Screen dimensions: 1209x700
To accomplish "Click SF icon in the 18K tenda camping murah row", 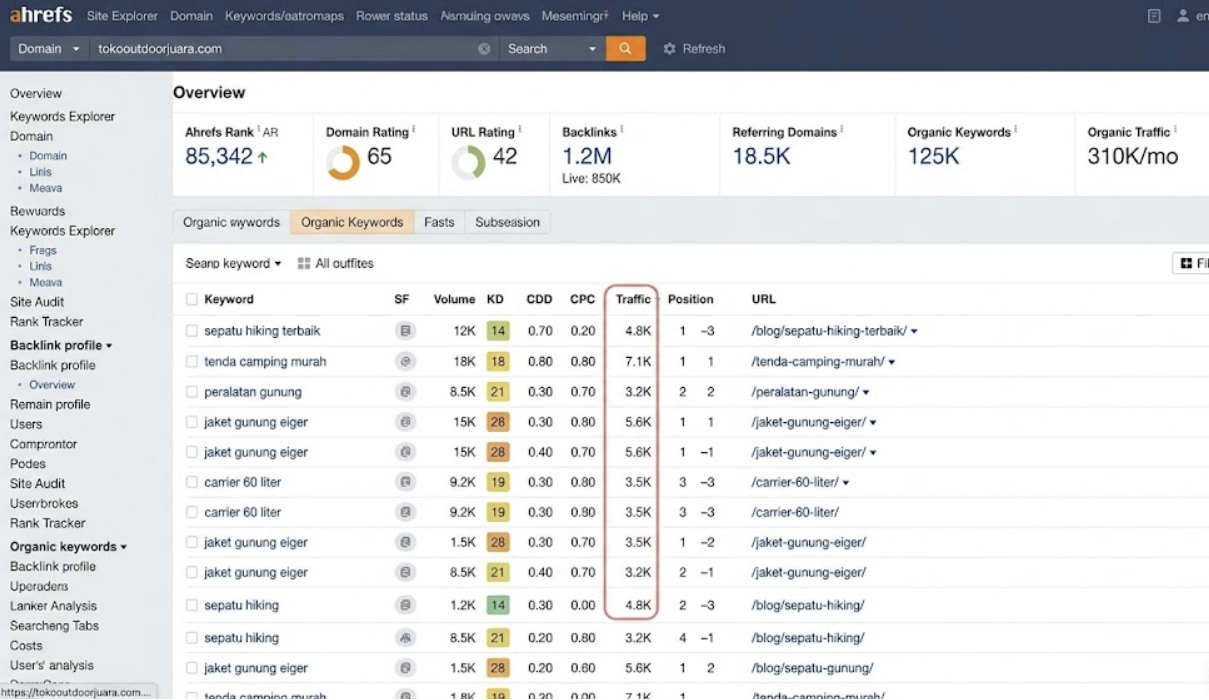I will 405,361.
